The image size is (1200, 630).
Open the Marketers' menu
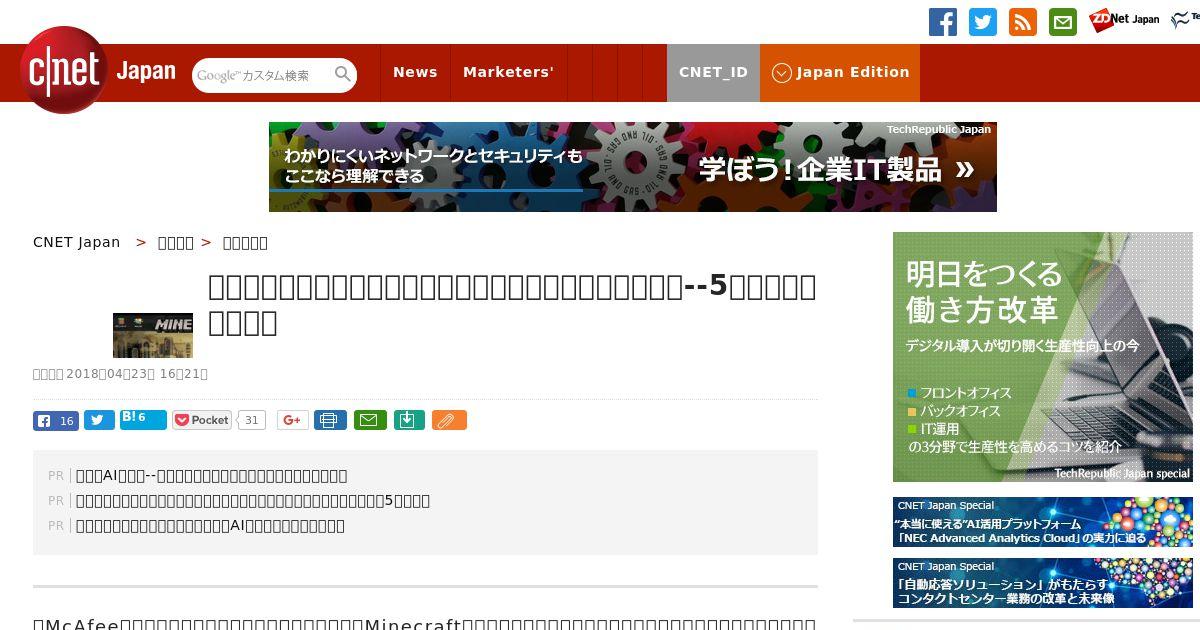click(508, 72)
